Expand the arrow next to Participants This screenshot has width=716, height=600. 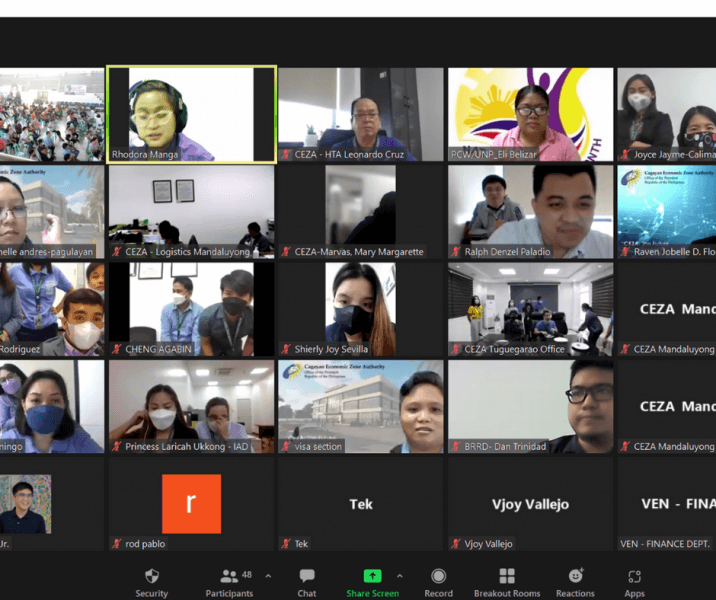click(x=268, y=576)
